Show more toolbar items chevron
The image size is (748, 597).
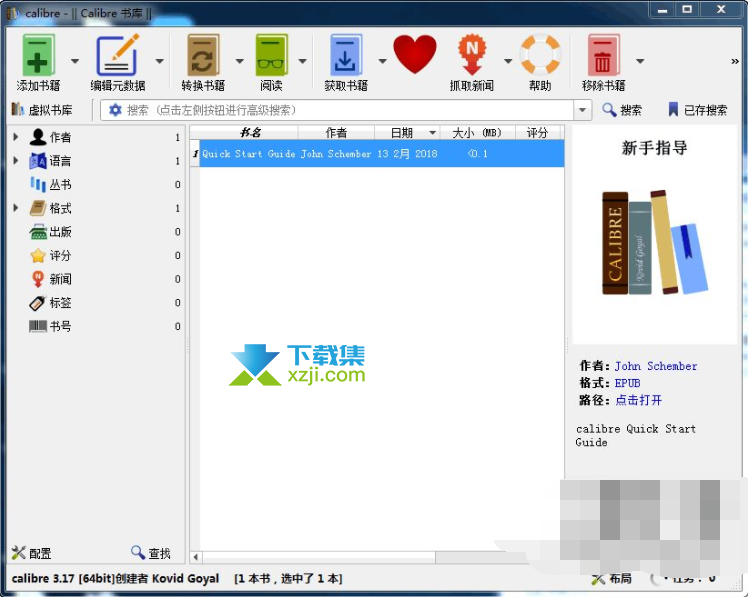[x=735, y=61]
